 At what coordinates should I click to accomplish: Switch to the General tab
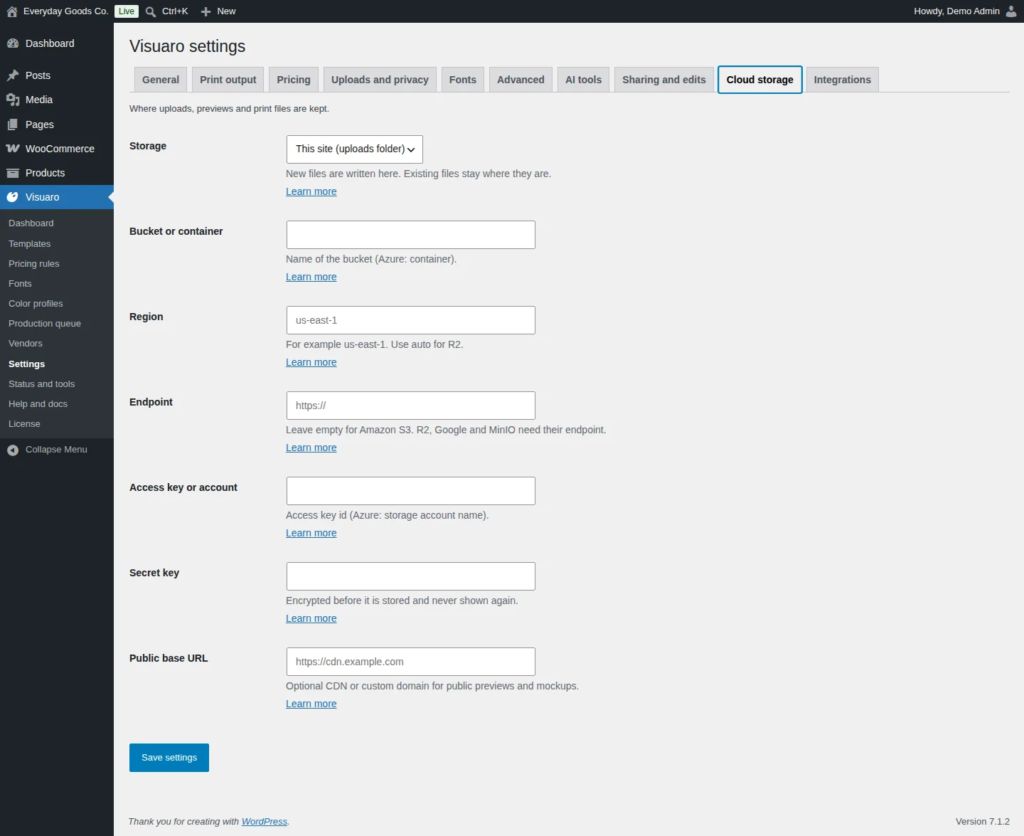[x=160, y=80]
